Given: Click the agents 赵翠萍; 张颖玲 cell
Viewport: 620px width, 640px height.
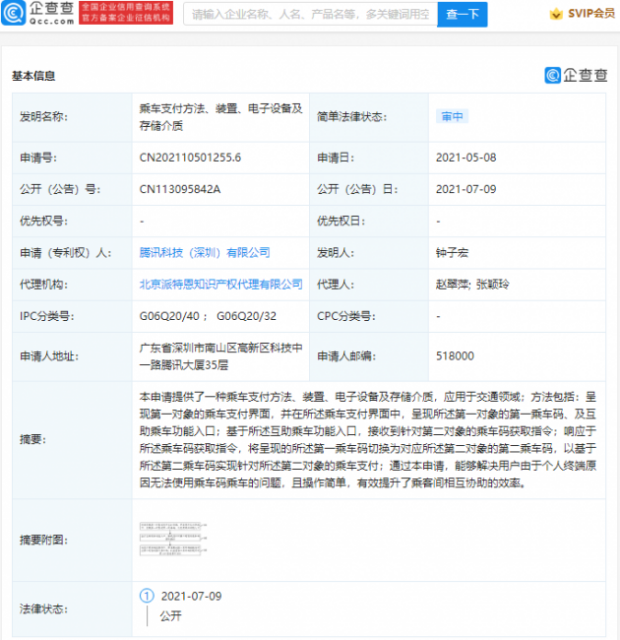Looking at the screenshot, I should point(472,284).
